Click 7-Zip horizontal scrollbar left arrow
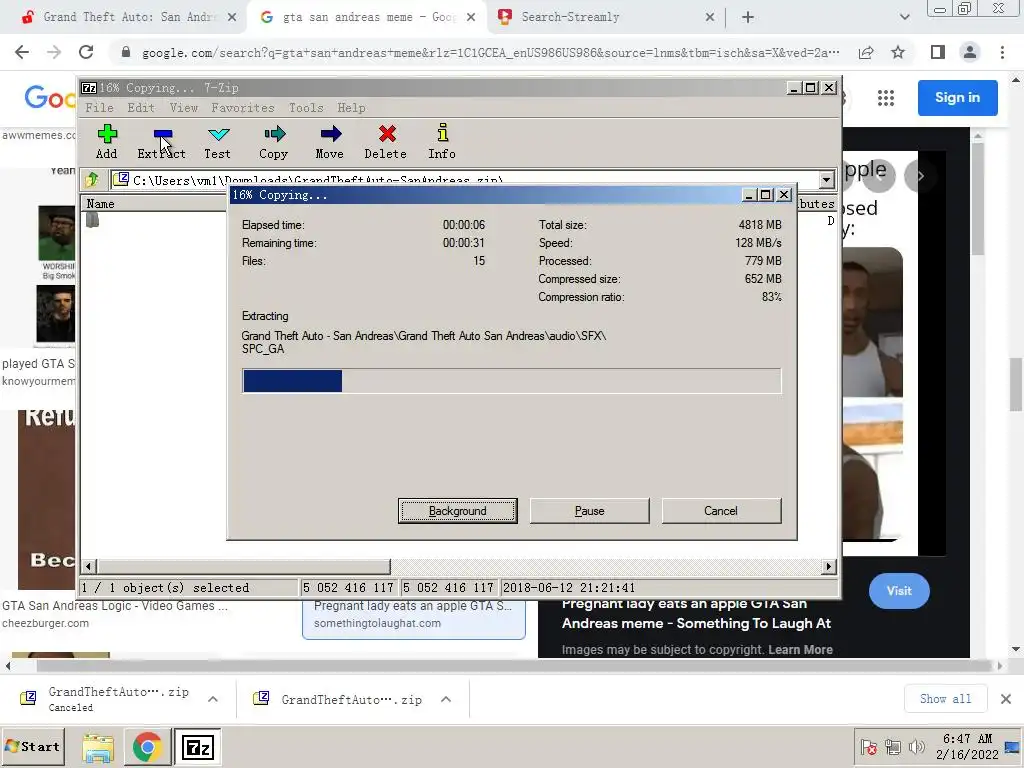This screenshot has width=1024, height=768. pyautogui.click(x=89, y=566)
